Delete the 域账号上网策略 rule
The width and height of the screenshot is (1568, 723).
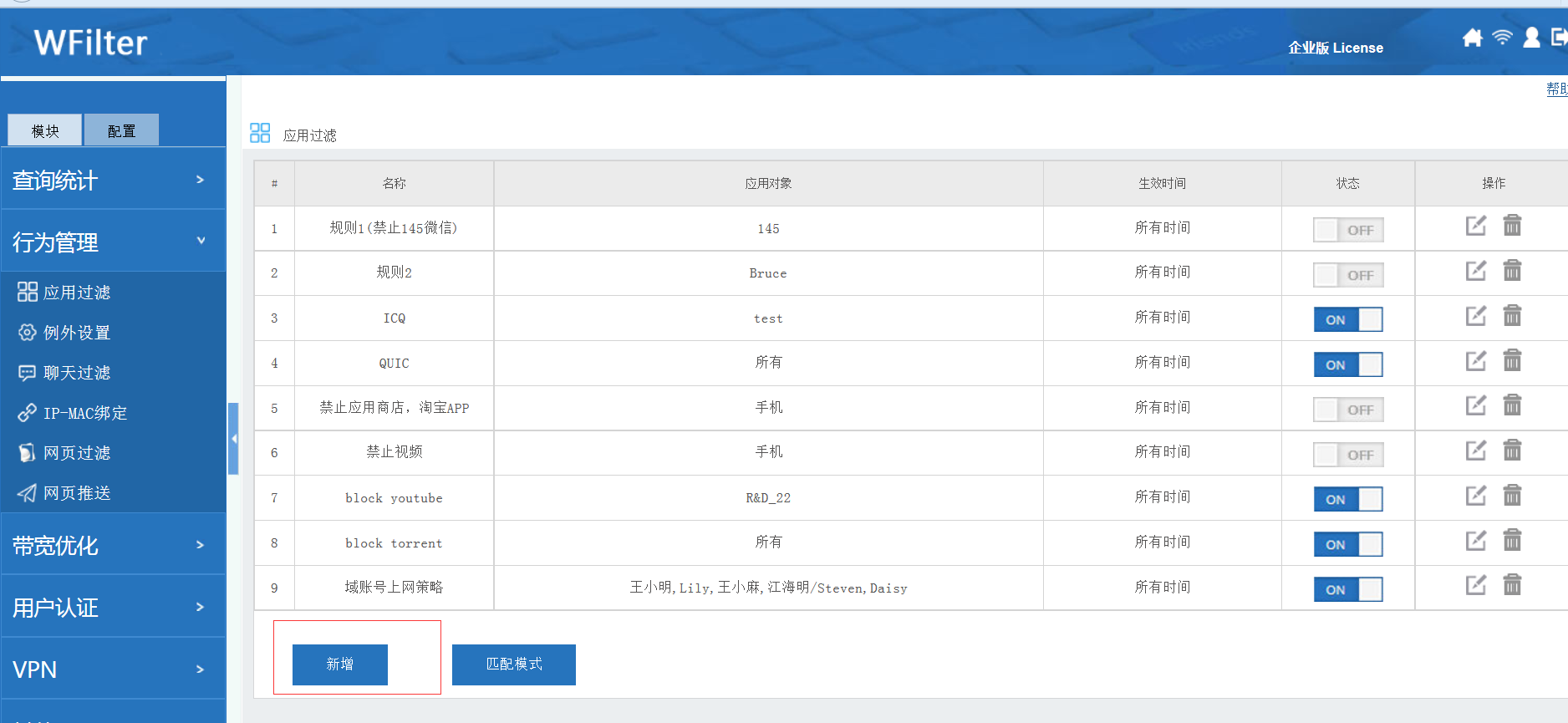(1512, 585)
